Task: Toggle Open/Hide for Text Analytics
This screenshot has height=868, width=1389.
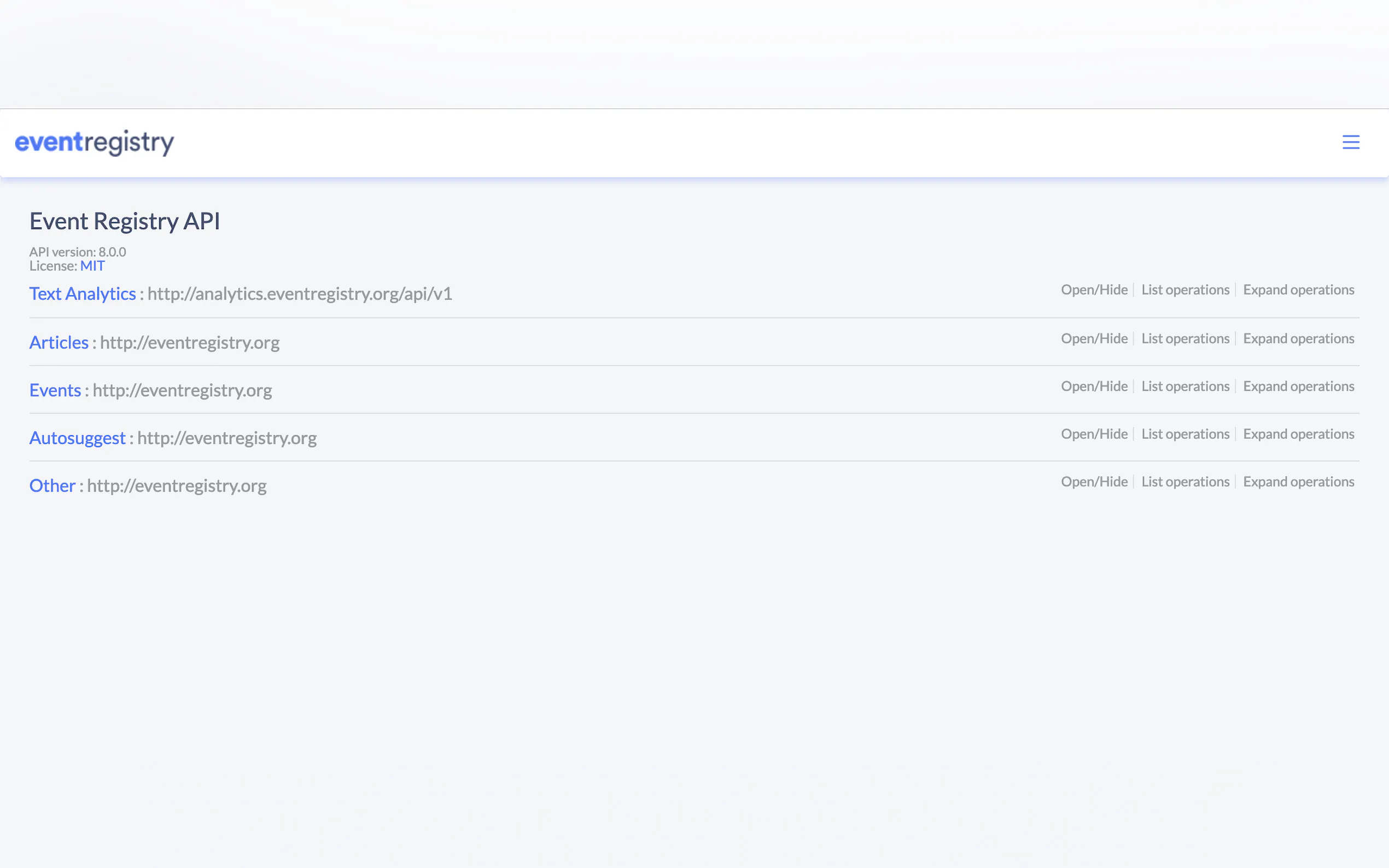Action: click(1094, 290)
